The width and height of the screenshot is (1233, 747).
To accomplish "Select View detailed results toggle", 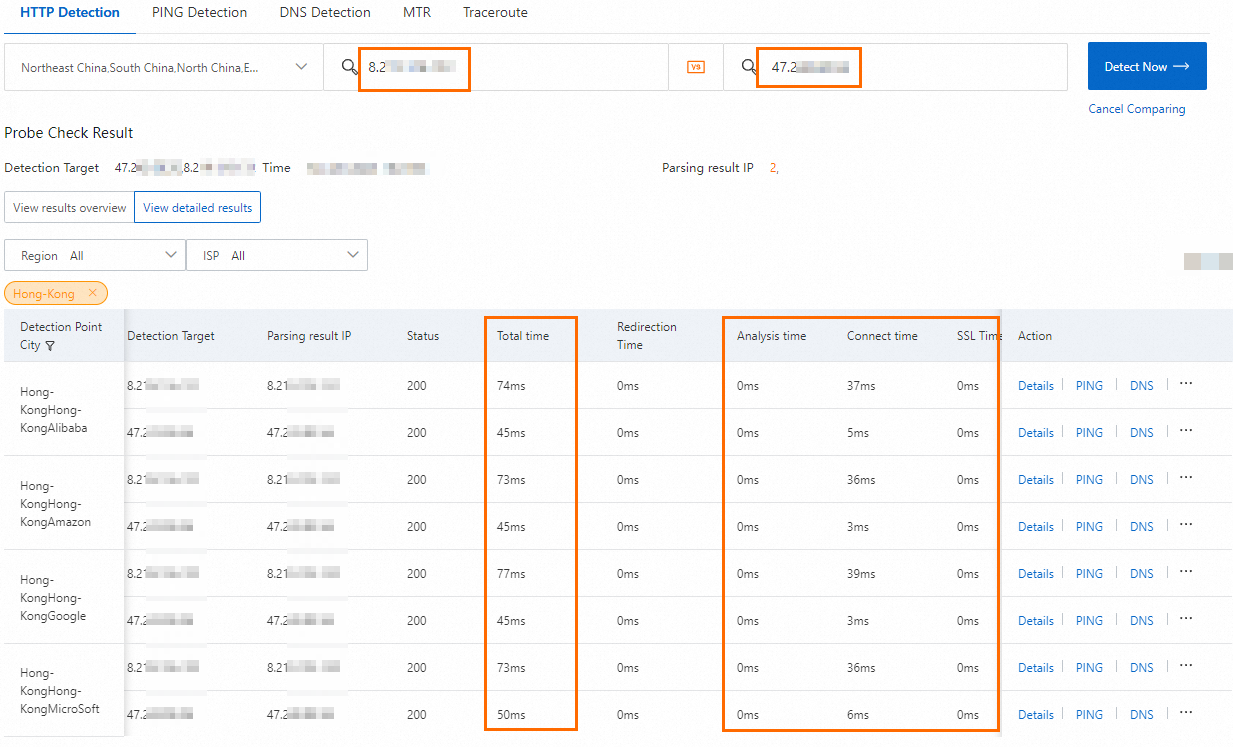I will point(197,208).
